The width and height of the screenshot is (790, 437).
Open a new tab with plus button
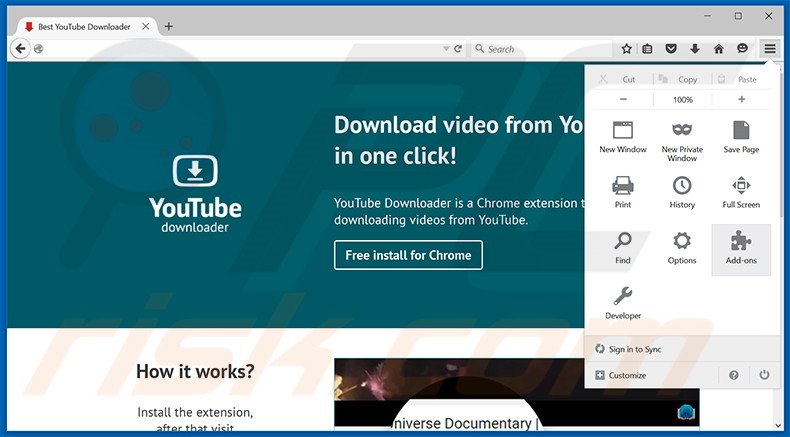tap(169, 26)
